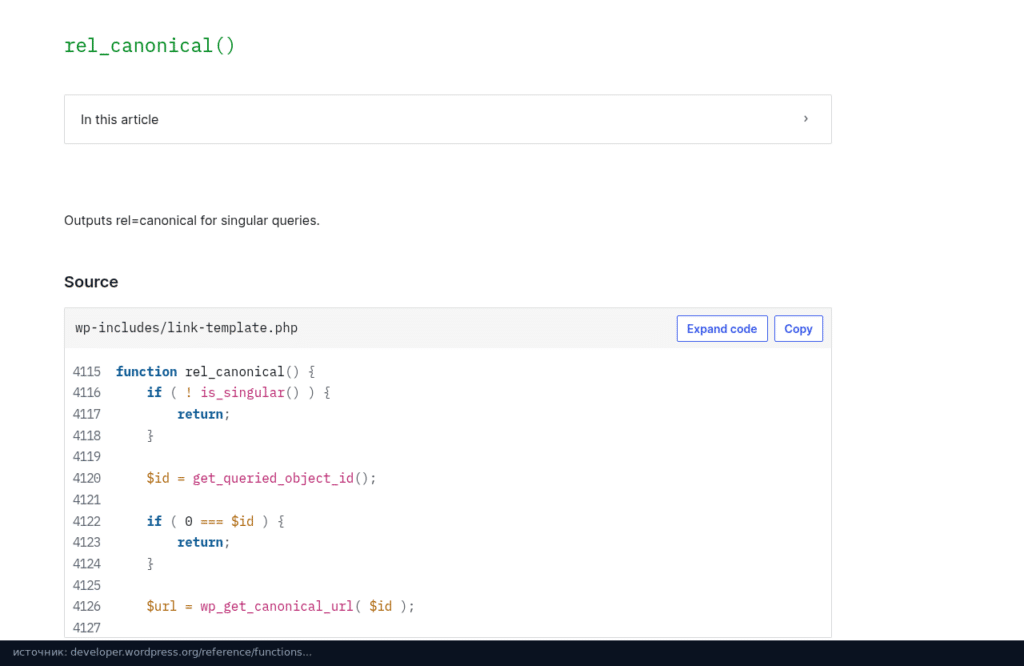Screen dimensions: 1024x666
Task: Click the Expand code button
Action: [x=722, y=328]
